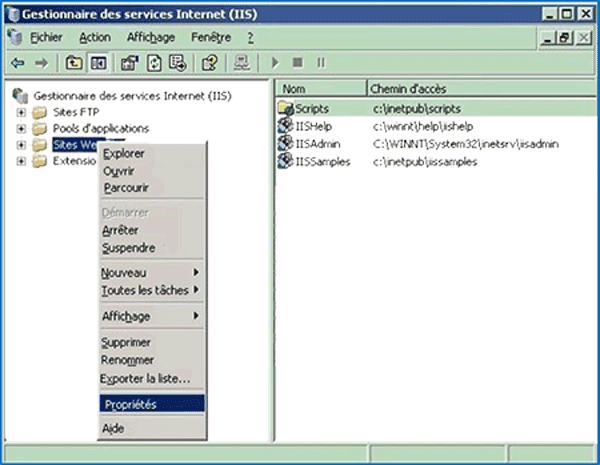Screen dimensions: 600x465
Task: Select the Gestionnaire des services Internet root node
Action: tap(132, 96)
